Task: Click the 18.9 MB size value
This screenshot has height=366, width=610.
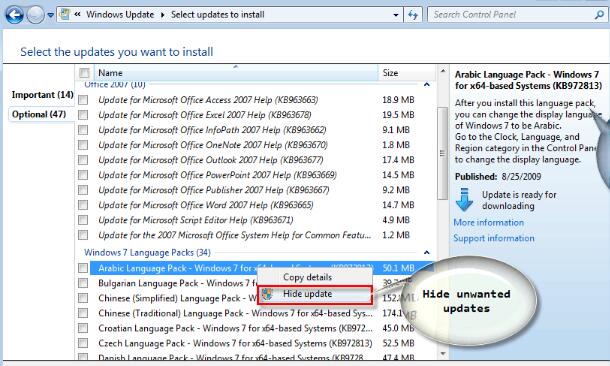Action: pos(398,100)
